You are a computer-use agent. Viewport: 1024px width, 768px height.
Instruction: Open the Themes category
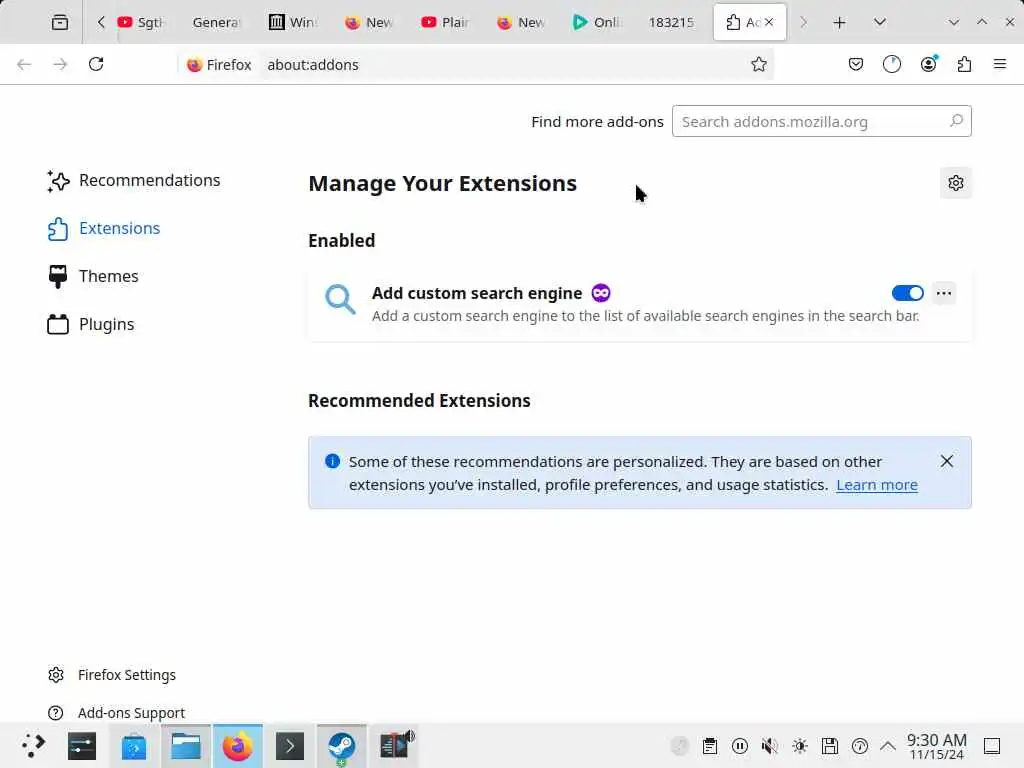[93, 276]
